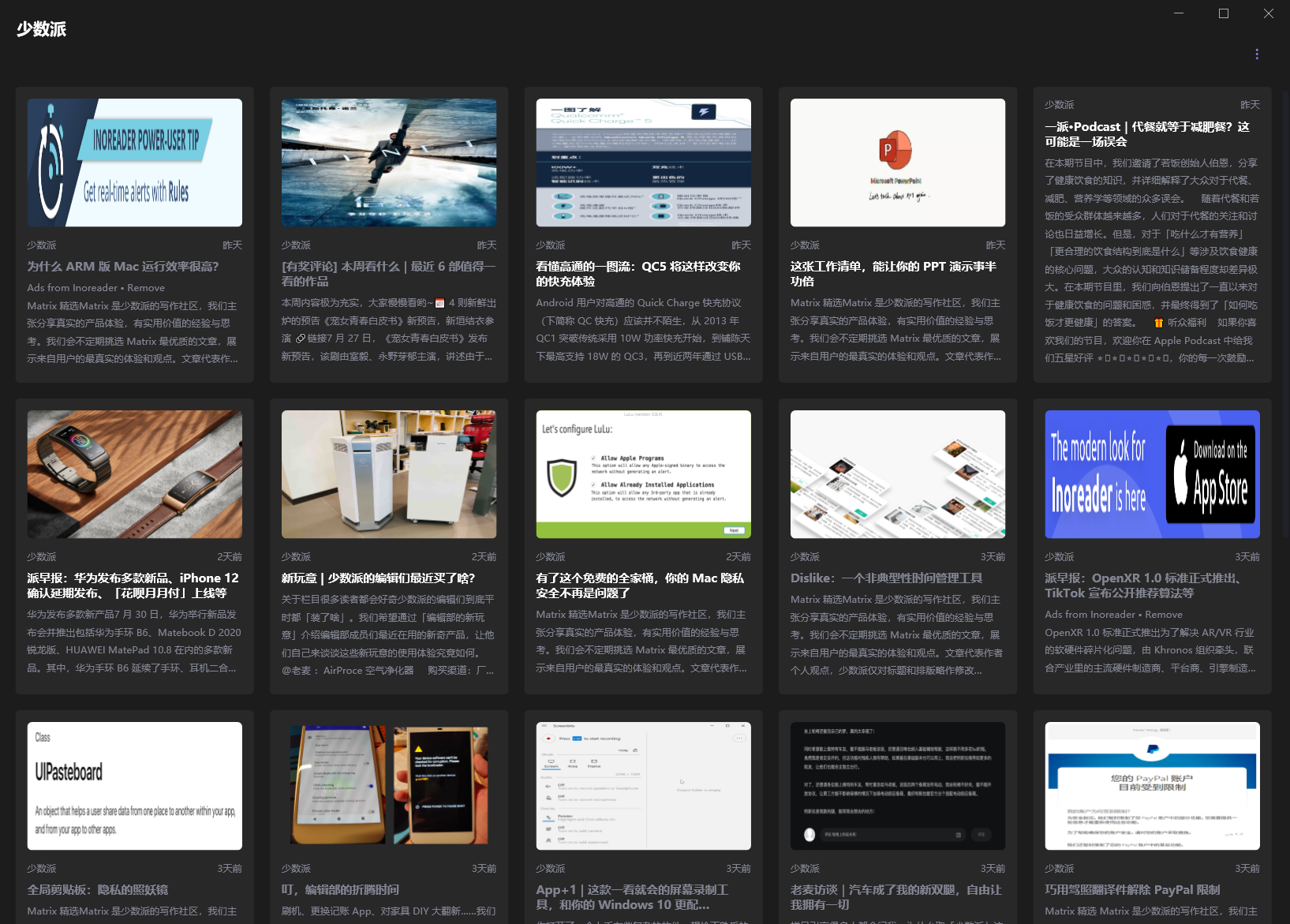Screen dimensions: 1290x924
Task: Click the air purifier photo thumbnail
Action: coord(389,474)
